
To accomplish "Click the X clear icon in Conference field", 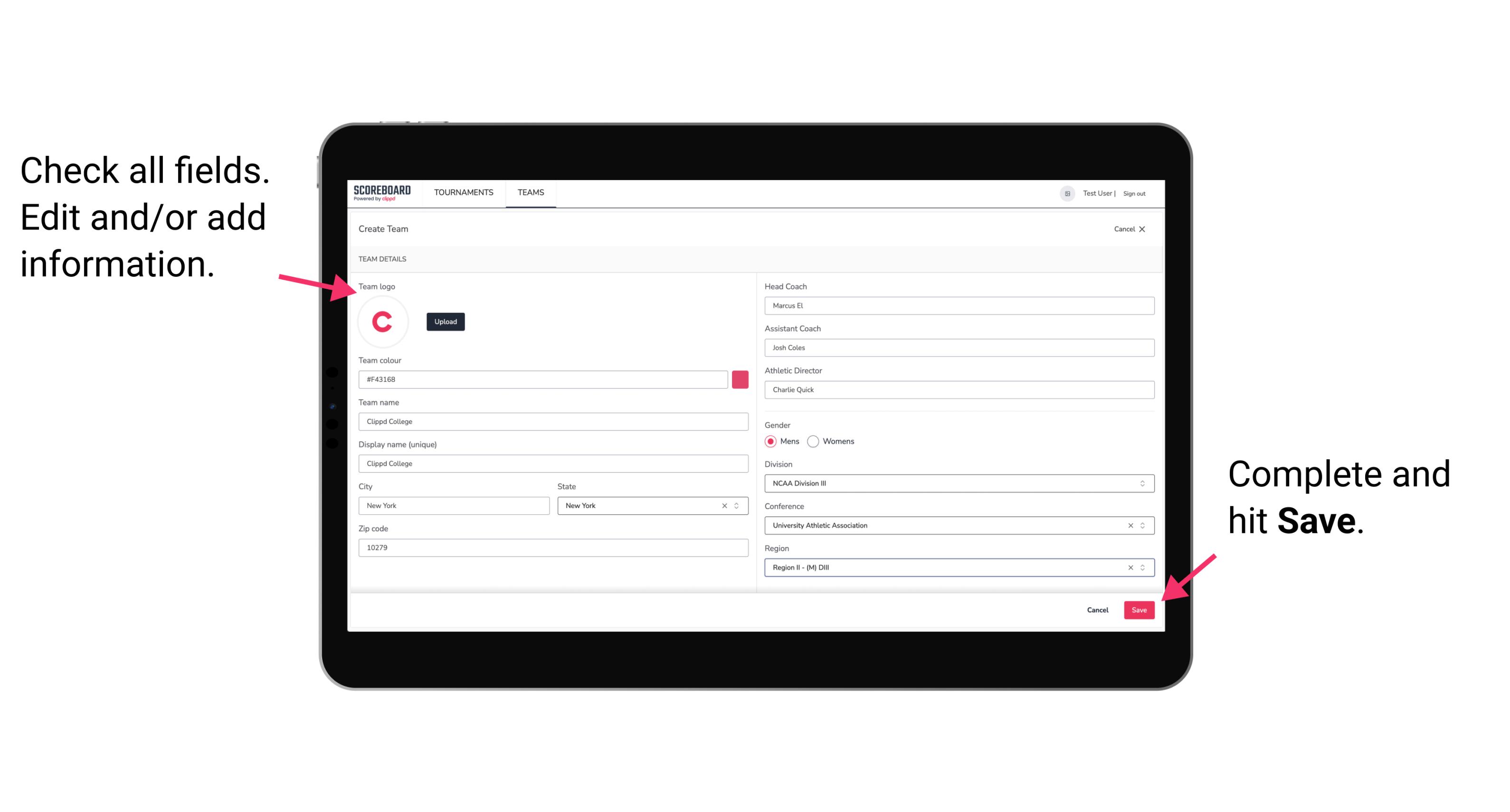I will (x=1128, y=525).
